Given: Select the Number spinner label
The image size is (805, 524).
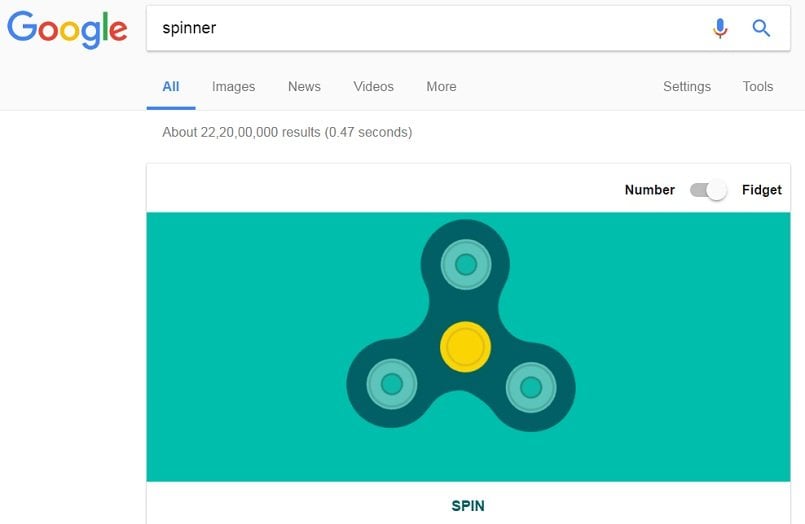Looking at the screenshot, I should click(649, 190).
